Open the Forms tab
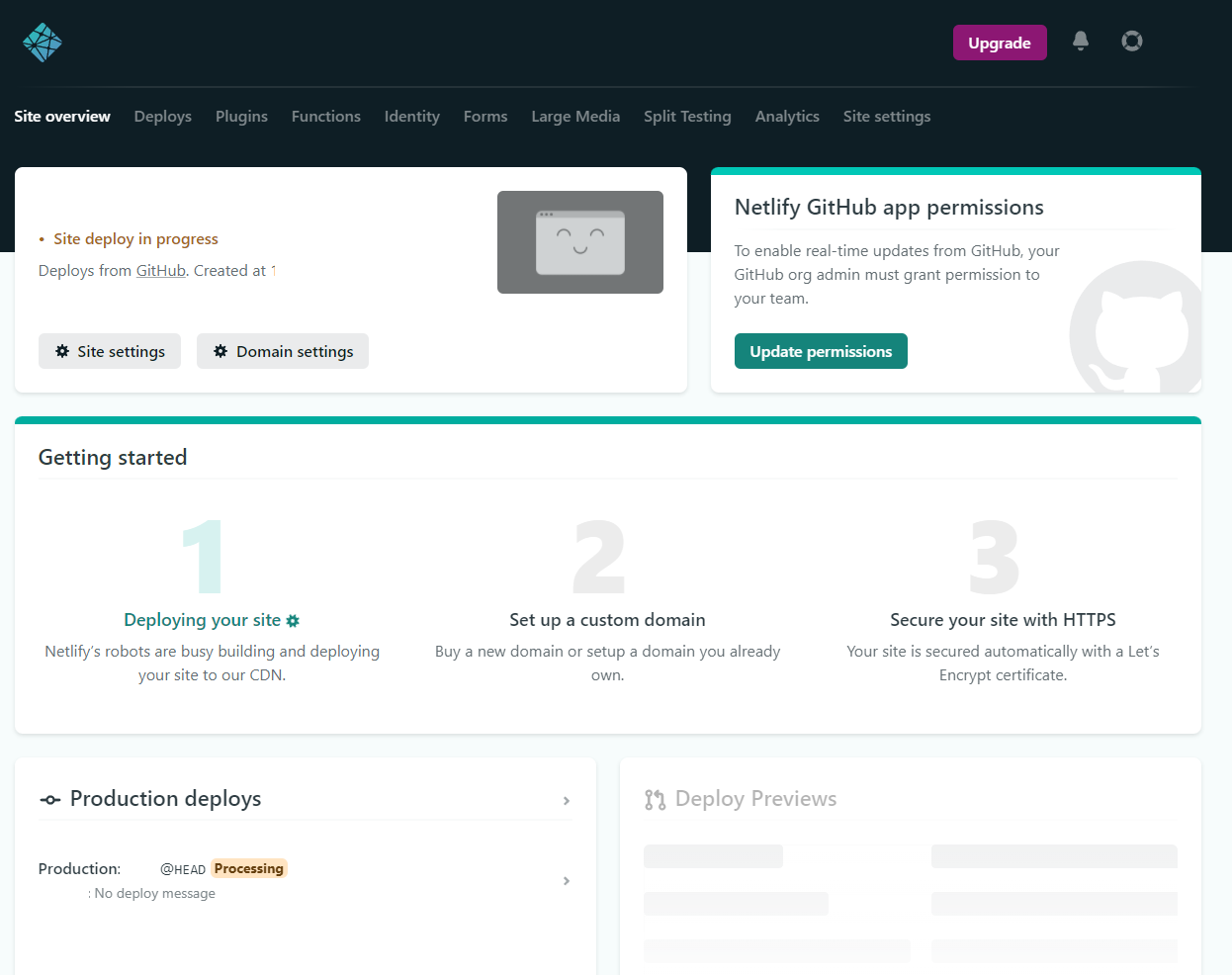 click(x=485, y=117)
